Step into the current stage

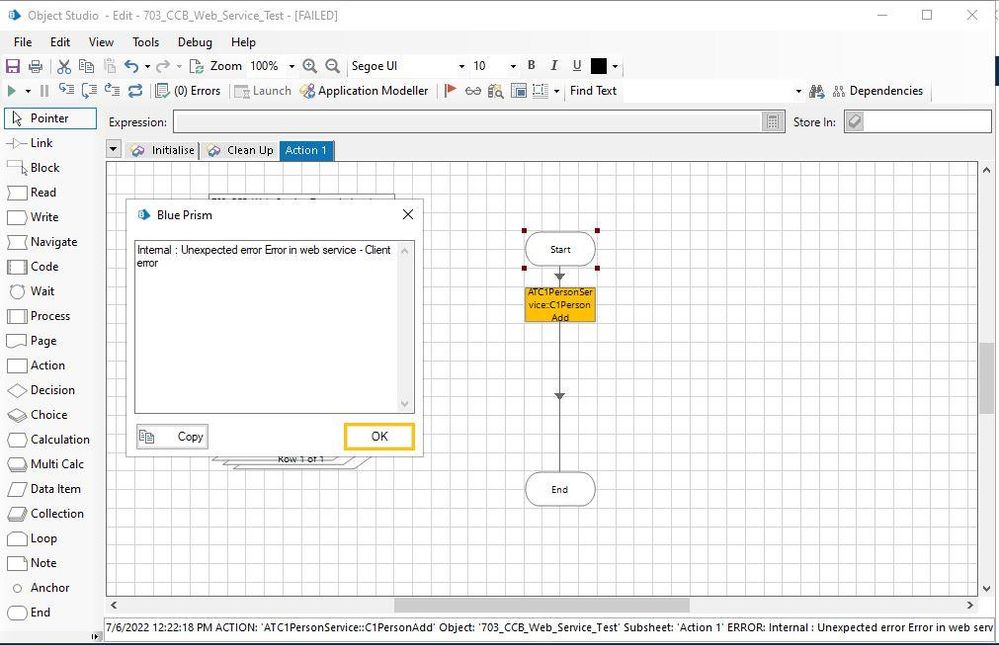pos(66,91)
